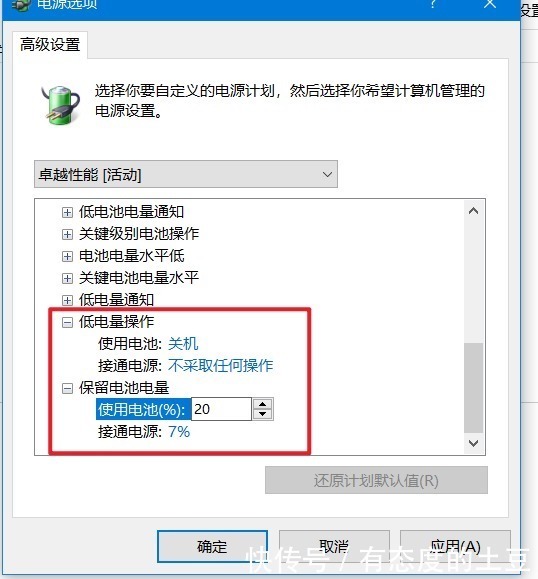538x579 pixels.
Task: Click the help question mark icon
Action: point(433,4)
